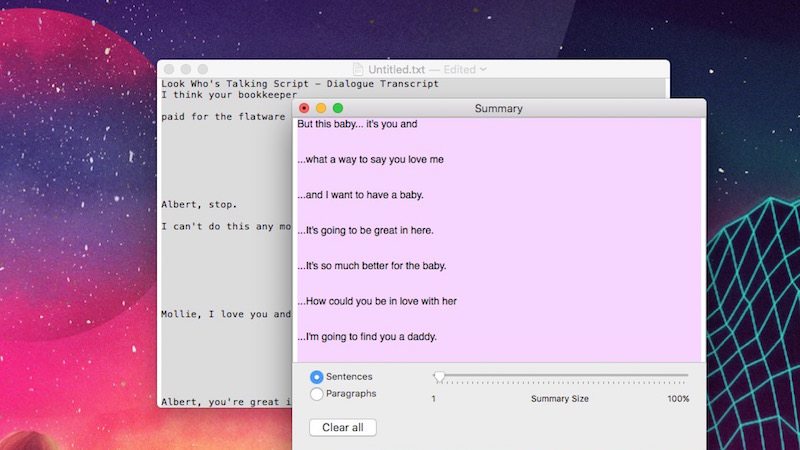Maximize the Summary window with green button

[338, 108]
